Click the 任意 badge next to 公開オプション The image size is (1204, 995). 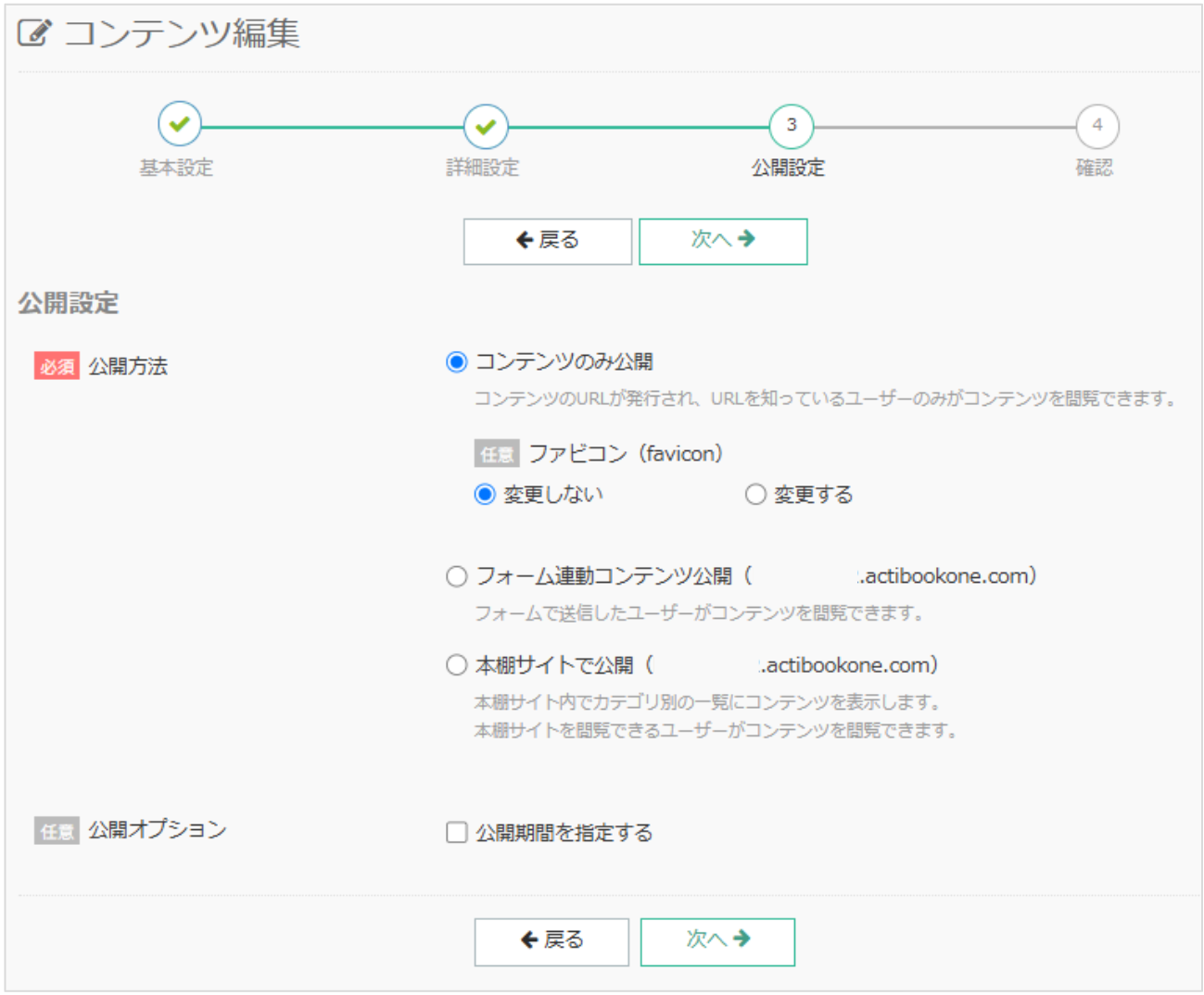pos(57,831)
